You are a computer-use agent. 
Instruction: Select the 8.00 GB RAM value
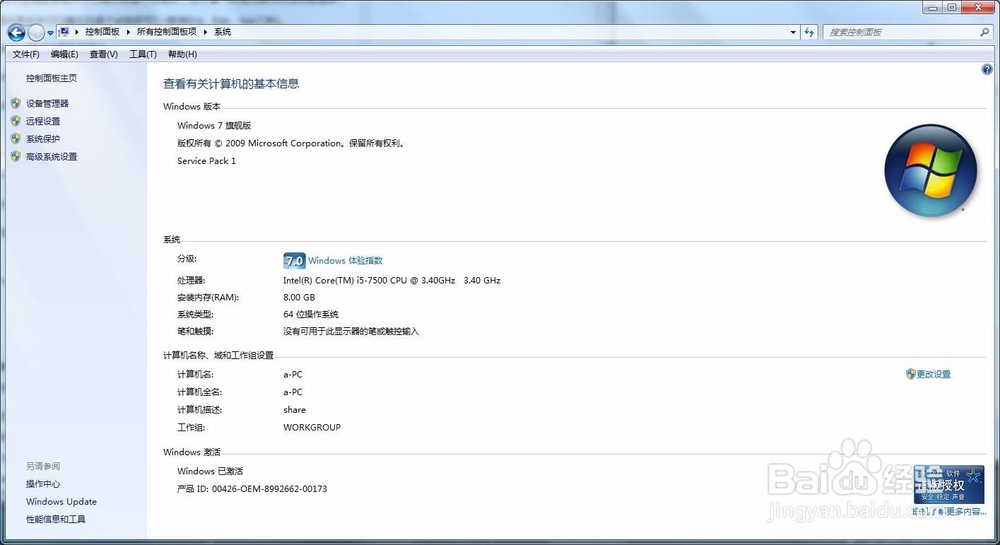[299, 297]
